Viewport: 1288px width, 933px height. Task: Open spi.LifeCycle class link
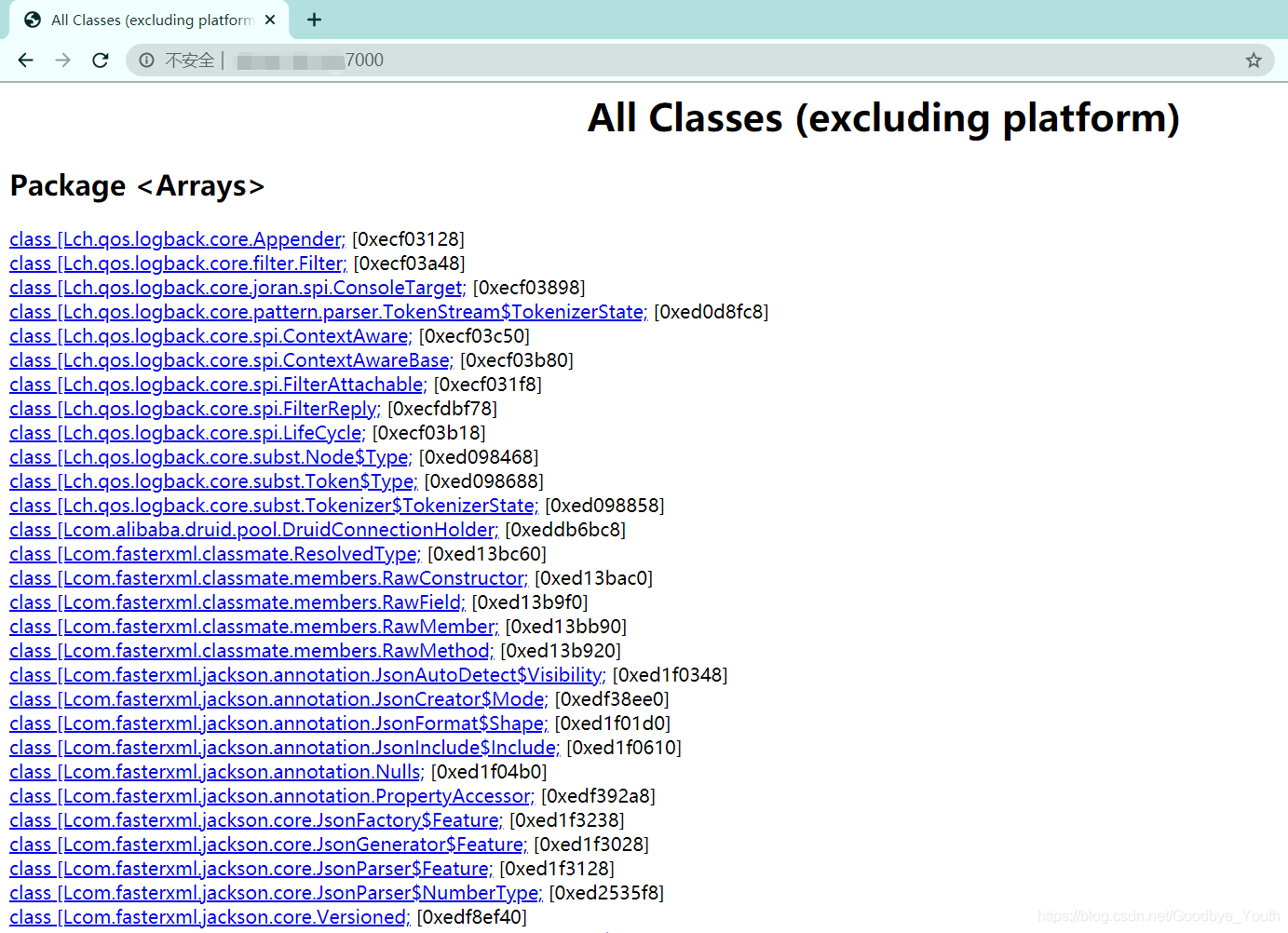coord(187,433)
